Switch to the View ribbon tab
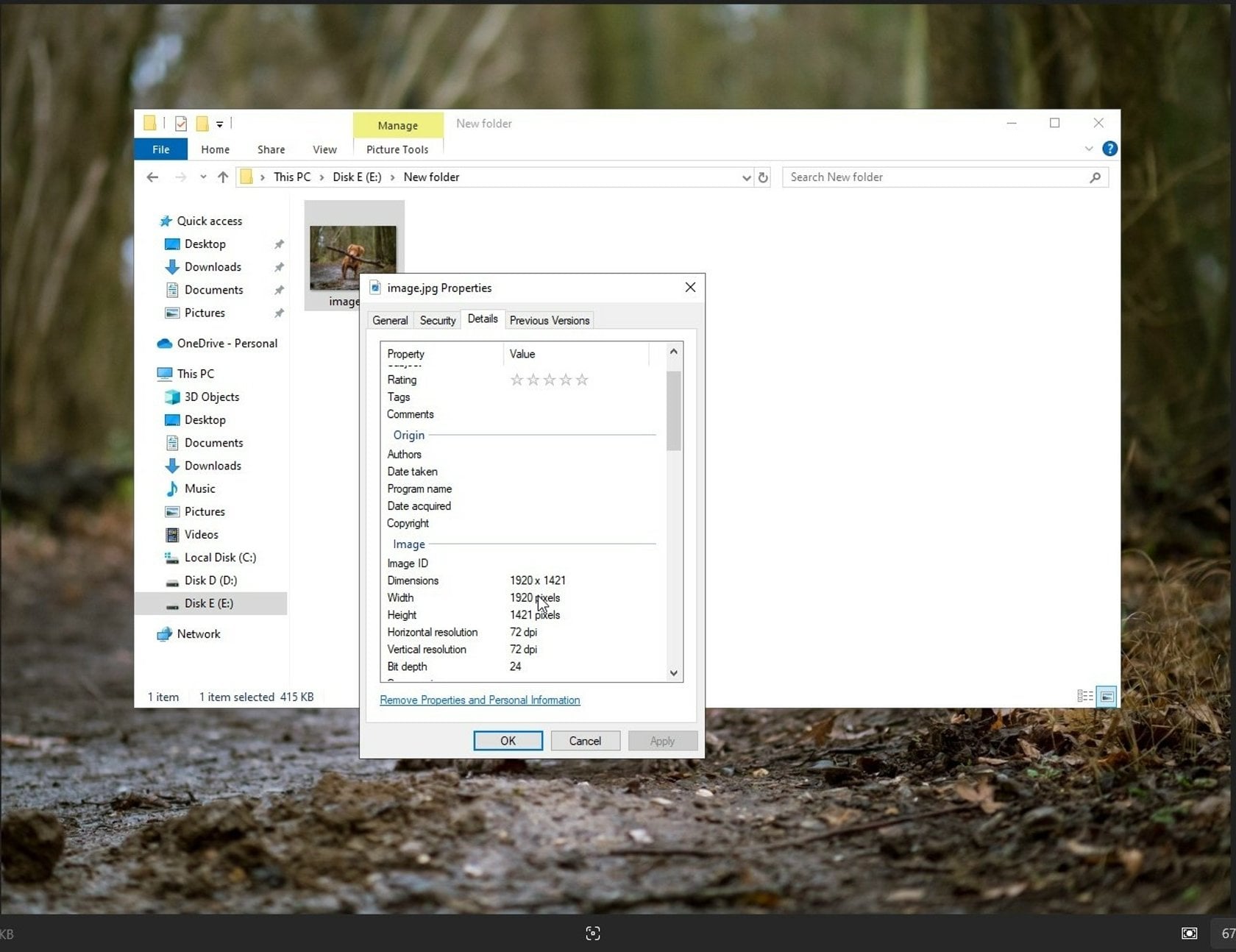The image size is (1236, 952). (324, 149)
